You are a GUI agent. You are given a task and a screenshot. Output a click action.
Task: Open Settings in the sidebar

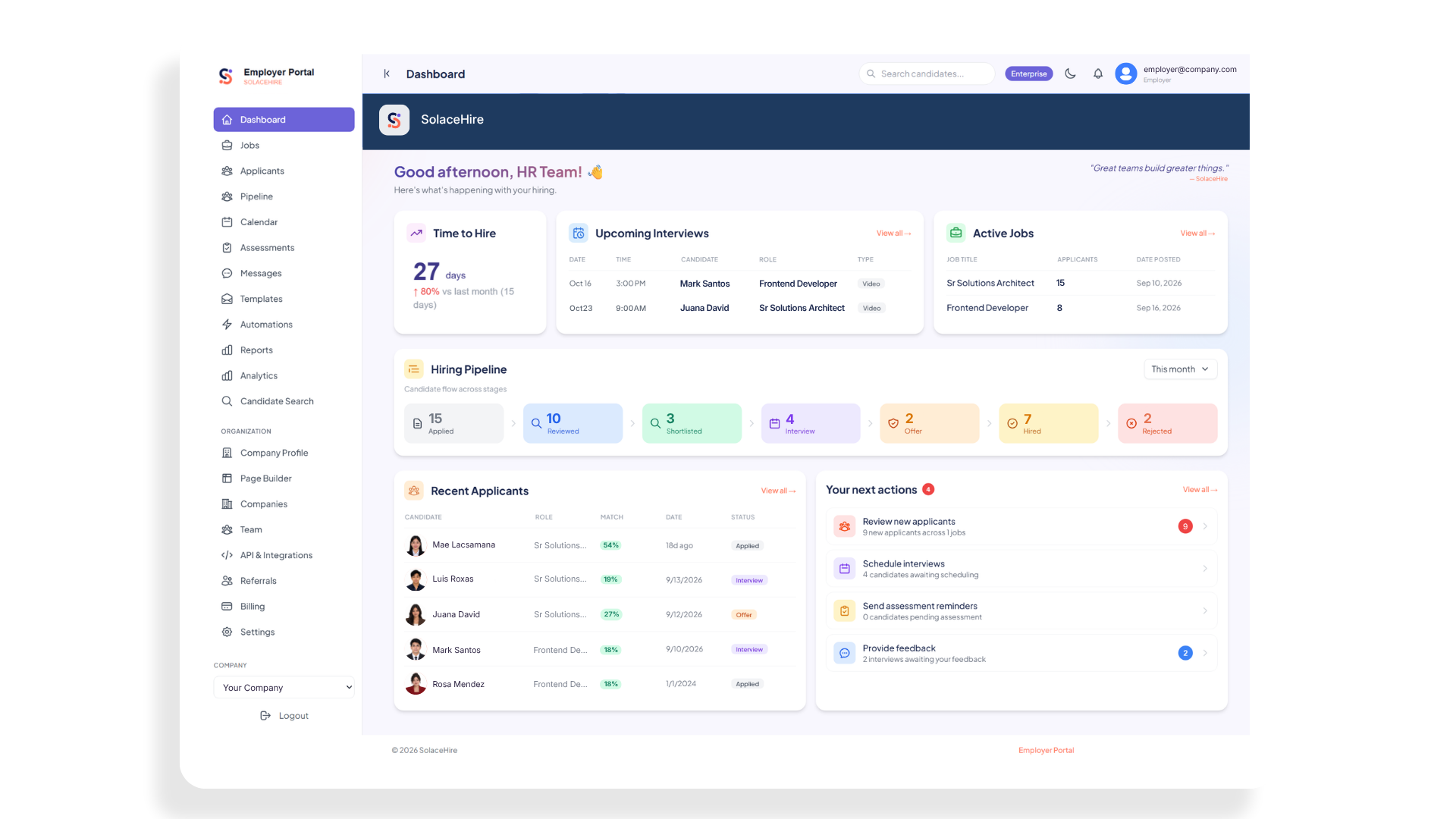[x=284, y=632]
